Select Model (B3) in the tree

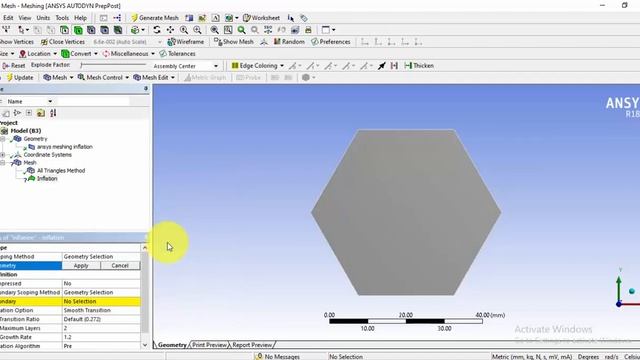tap(26, 131)
